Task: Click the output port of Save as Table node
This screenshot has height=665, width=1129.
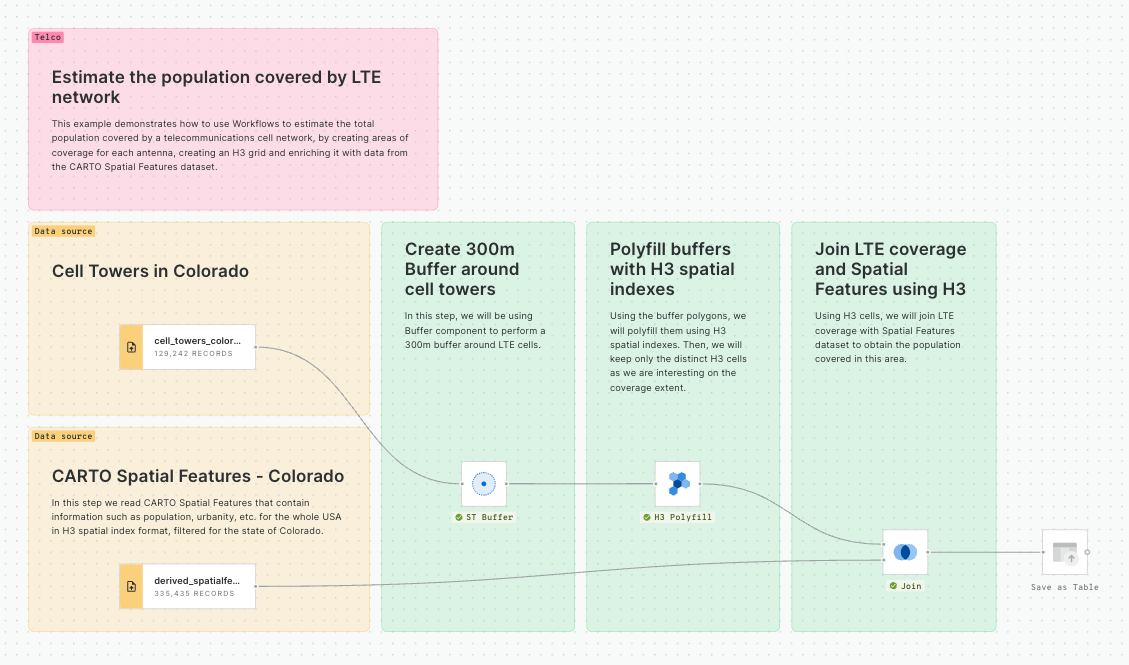Action: [1087, 553]
